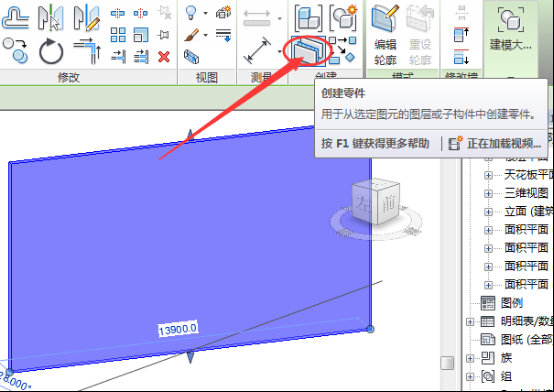This screenshot has height=392, width=554.
Task: Select Trim/Extend Multiple Elements tool
Action: [141, 57]
